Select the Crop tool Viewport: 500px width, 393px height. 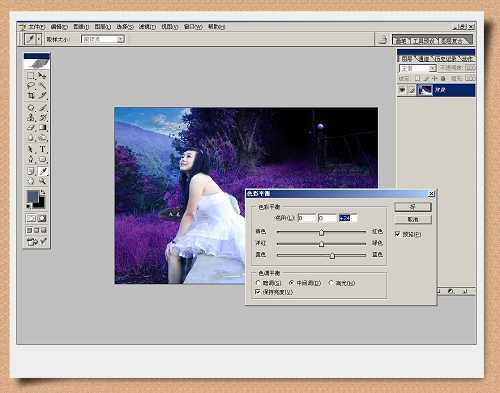coord(31,96)
